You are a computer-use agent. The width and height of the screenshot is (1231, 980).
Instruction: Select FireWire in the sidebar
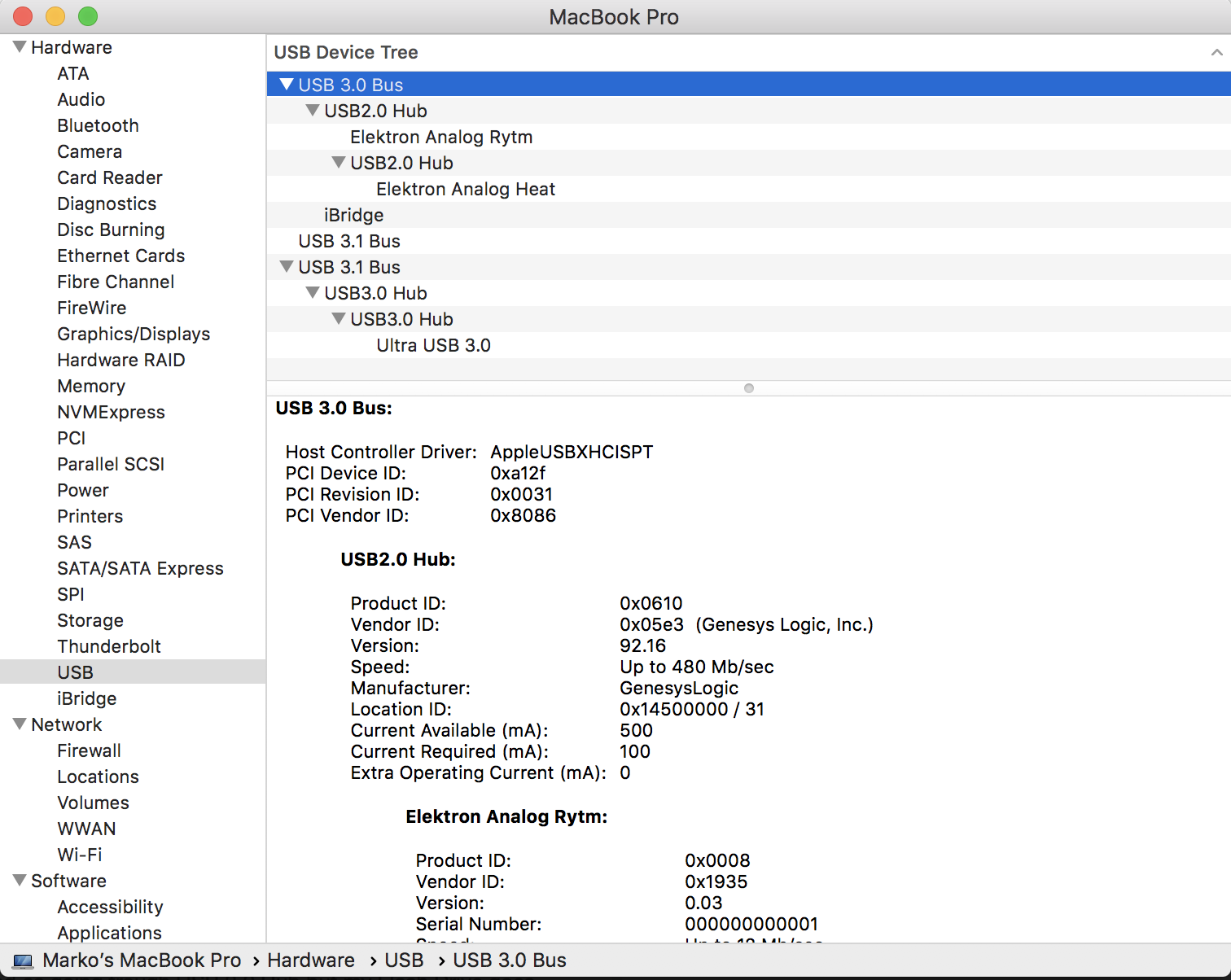pos(92,308)
